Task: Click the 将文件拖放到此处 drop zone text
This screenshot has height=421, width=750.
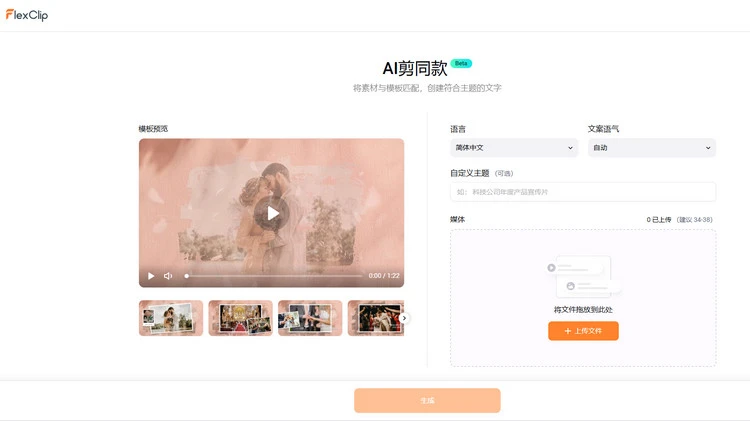Action: [583, 310]
